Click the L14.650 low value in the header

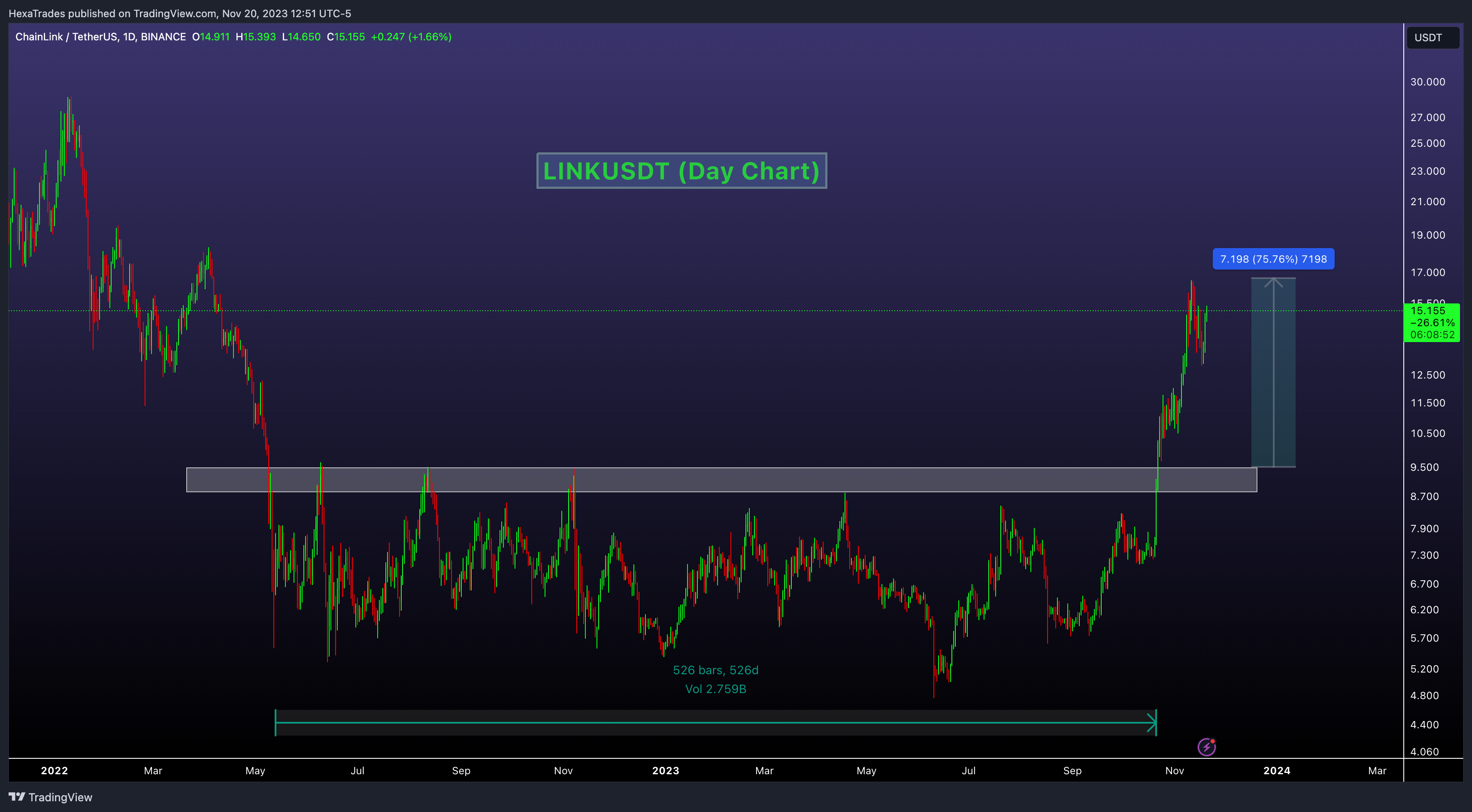pos(301,36)
